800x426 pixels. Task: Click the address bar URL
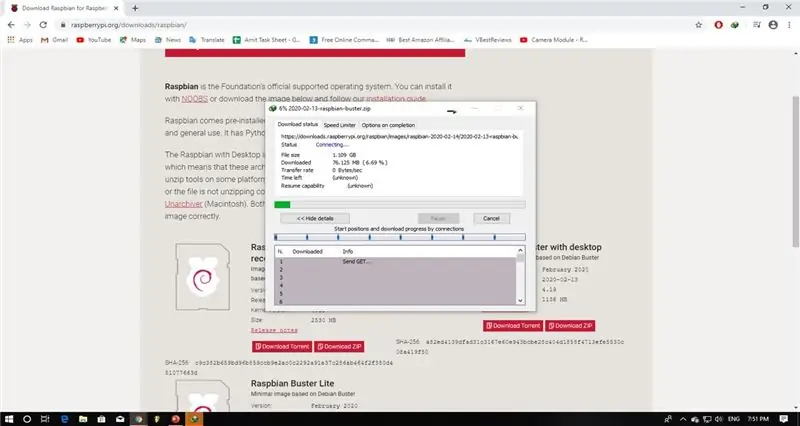(x=129, y=25)
